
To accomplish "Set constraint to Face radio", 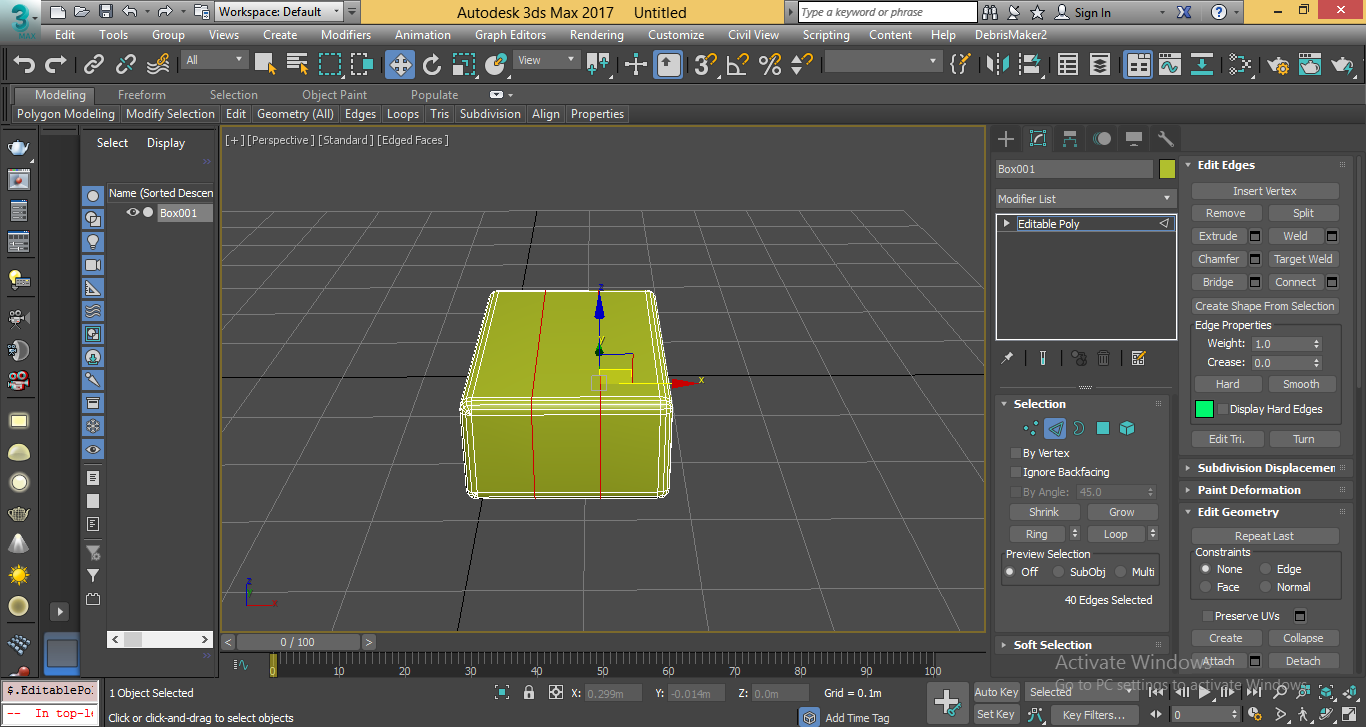I will click(x=1205, y=587).
